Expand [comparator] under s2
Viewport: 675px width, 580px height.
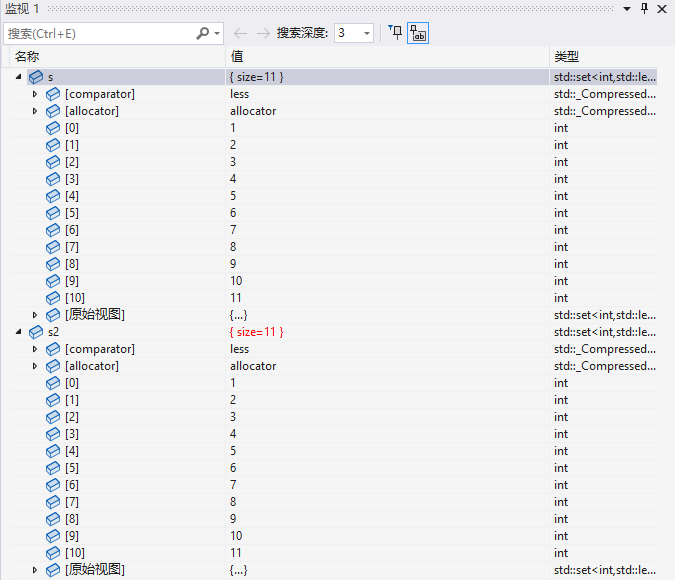tap(35, 349)
